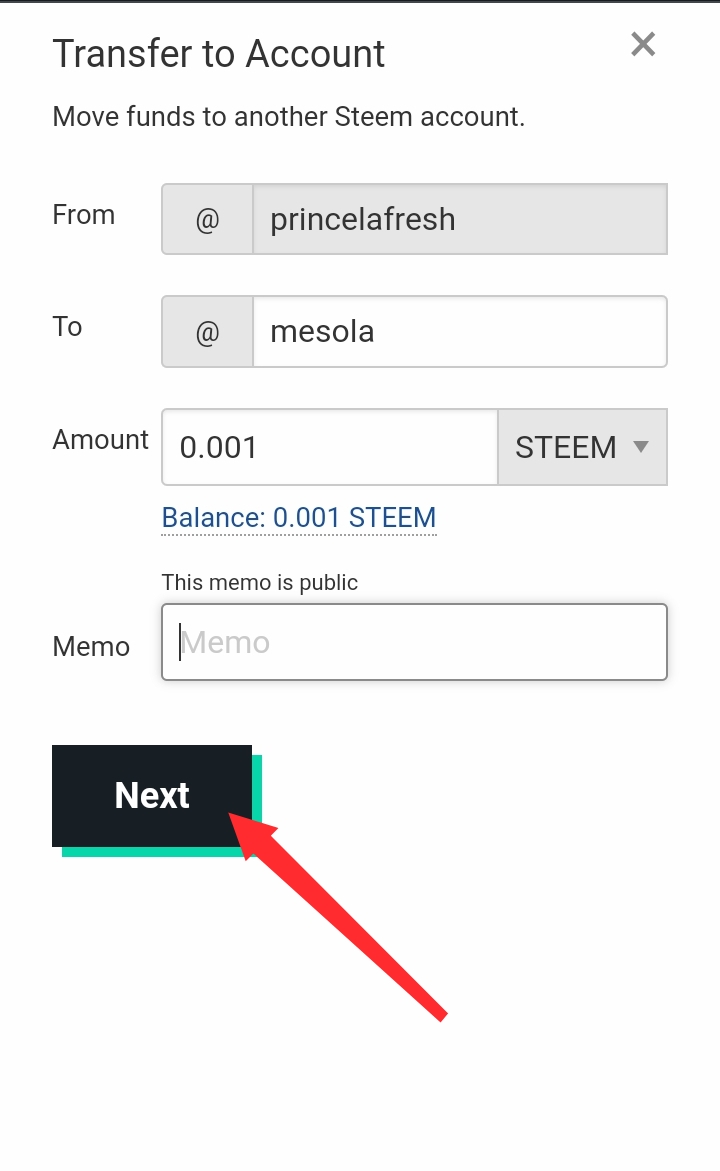Viewport: 720px width, 1171px height.
Task: Click the This memo is public notice
Action: click(260, 582)
